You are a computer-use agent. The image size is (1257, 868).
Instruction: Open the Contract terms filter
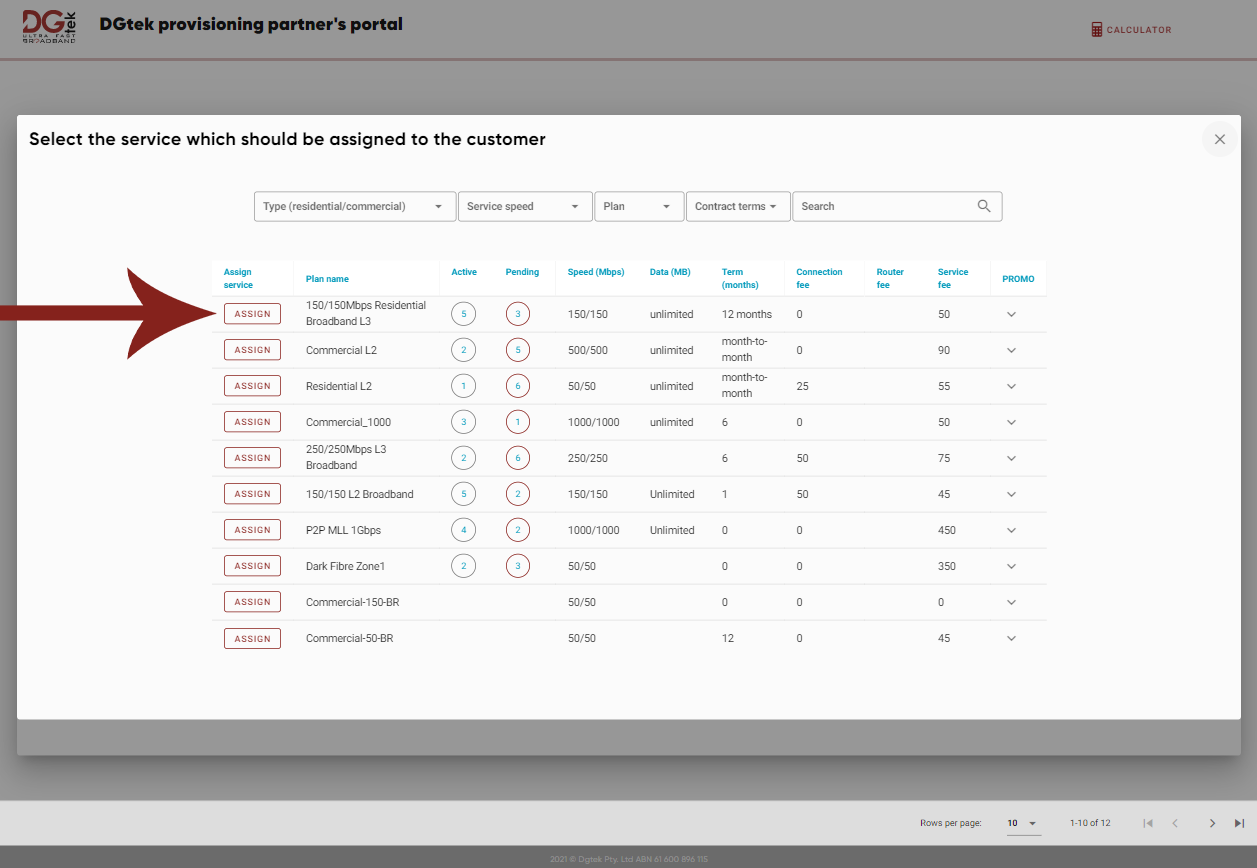738,206
